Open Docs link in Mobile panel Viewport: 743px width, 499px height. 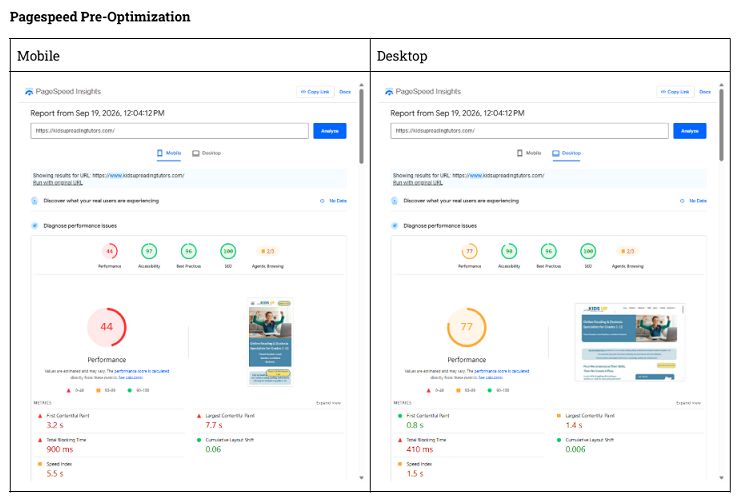[345, 92]
